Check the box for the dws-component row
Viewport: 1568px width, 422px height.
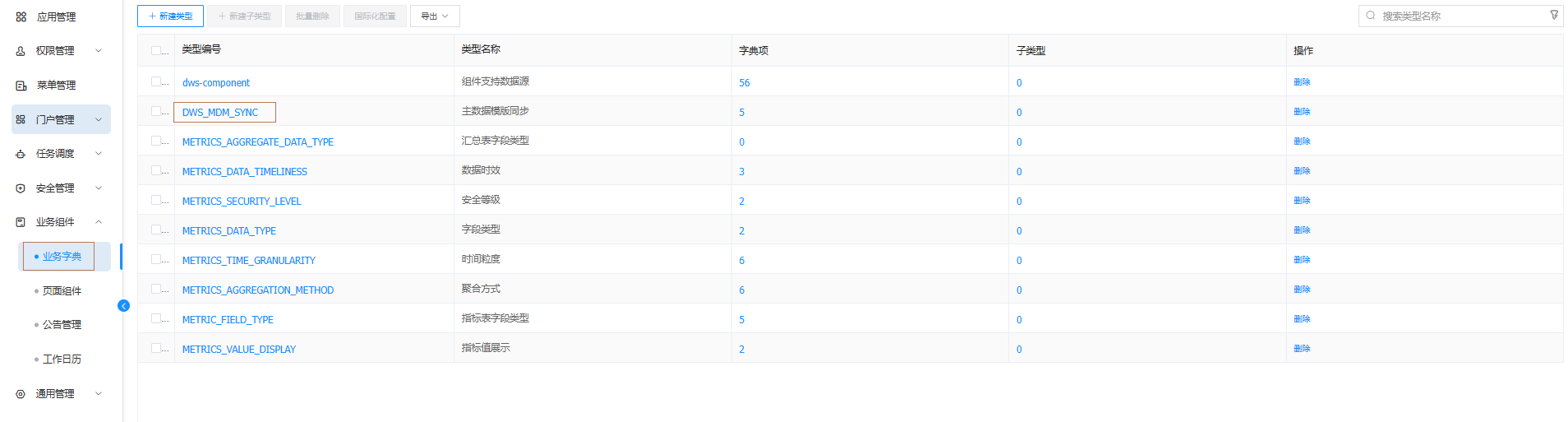pyautogui.click(x=156, y=81)
